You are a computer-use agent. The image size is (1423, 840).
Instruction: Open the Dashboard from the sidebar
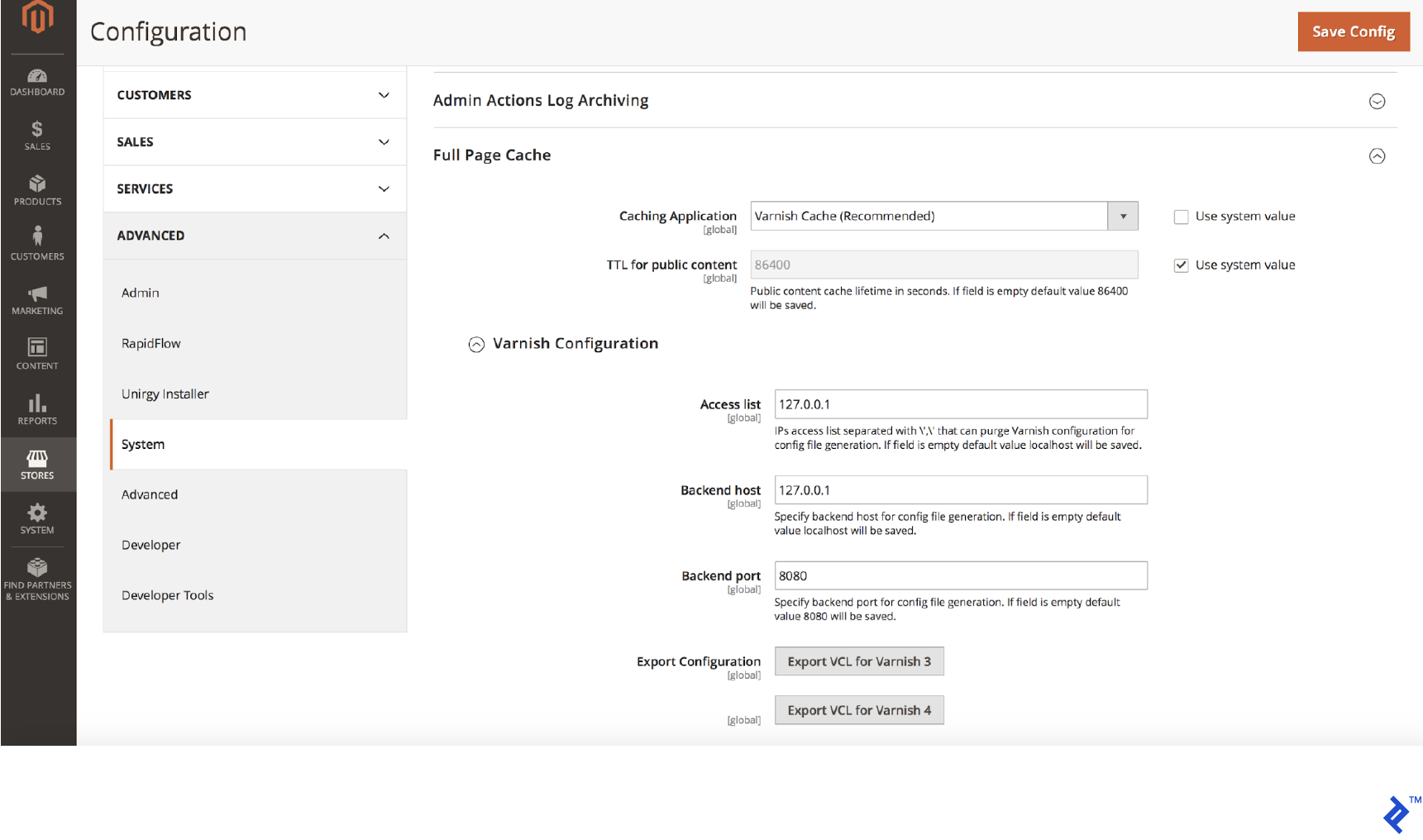point(37,83)
